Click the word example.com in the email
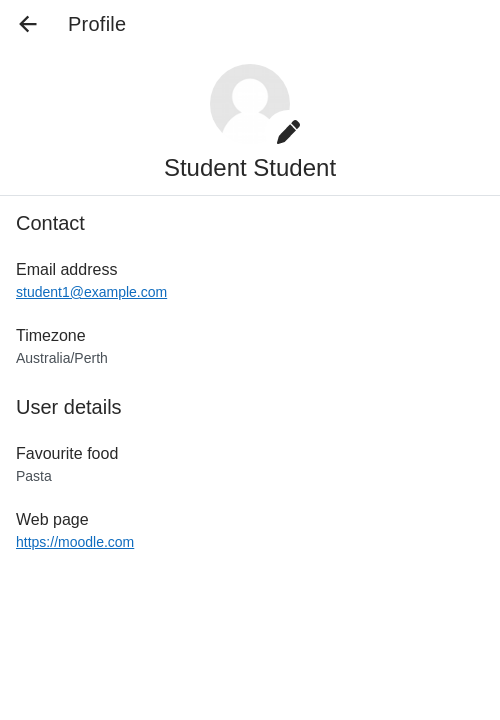Image resolution: width=500 pixels, height=720 pixels. point(125,292)
